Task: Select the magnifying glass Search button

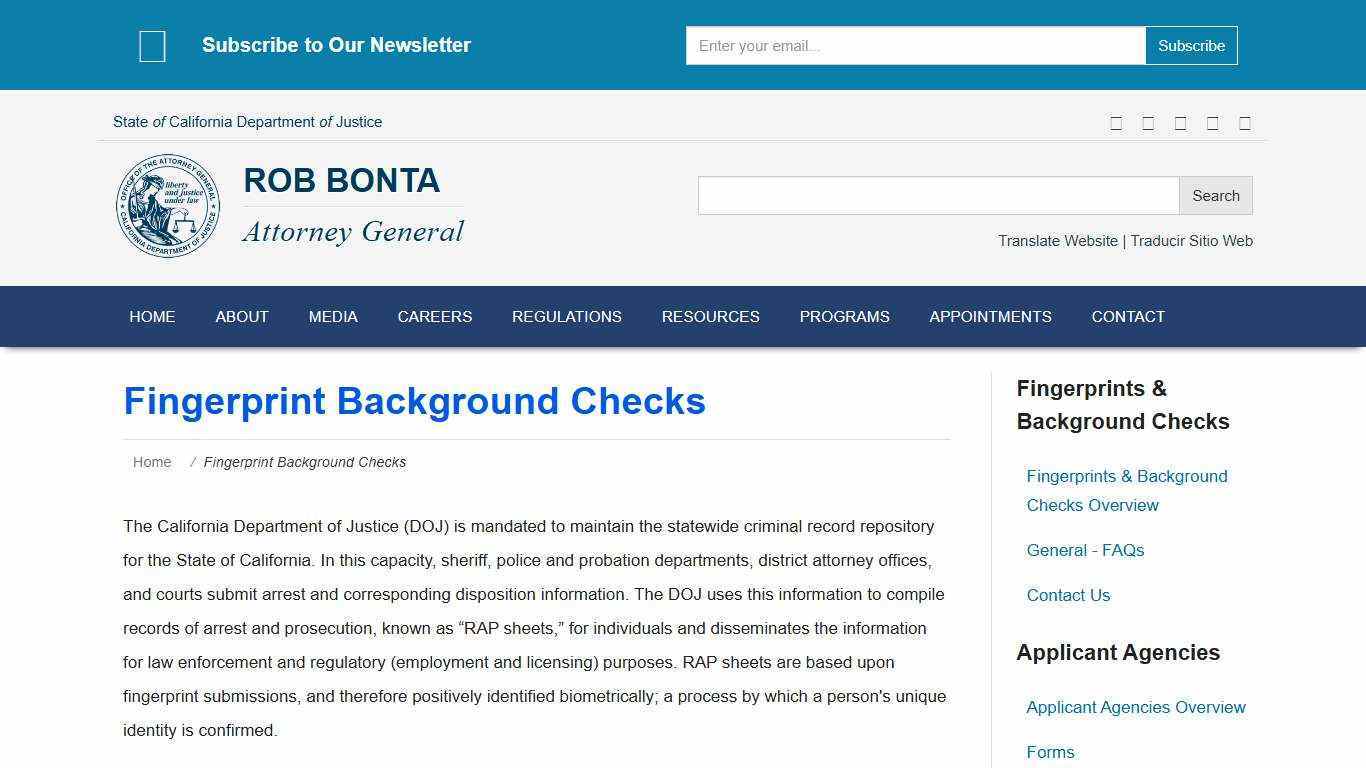Action: point(1215,195)
